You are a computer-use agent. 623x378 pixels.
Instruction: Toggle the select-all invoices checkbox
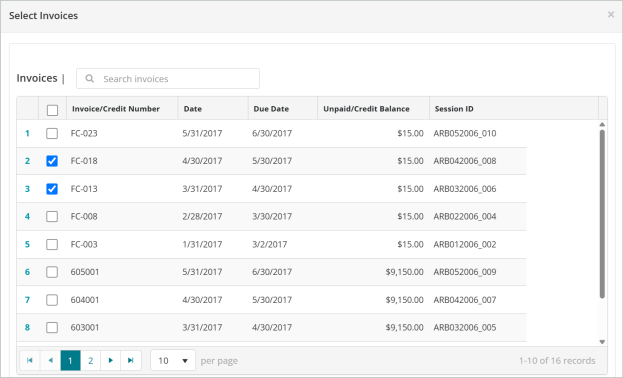point(52,110)
